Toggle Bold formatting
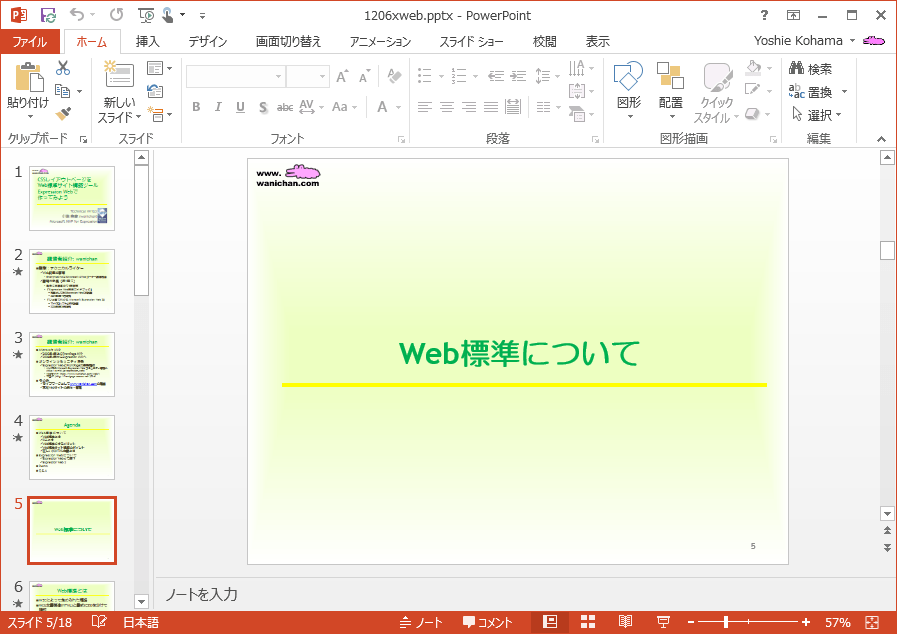This screenshot has height=634, width=897. point(196,107)
